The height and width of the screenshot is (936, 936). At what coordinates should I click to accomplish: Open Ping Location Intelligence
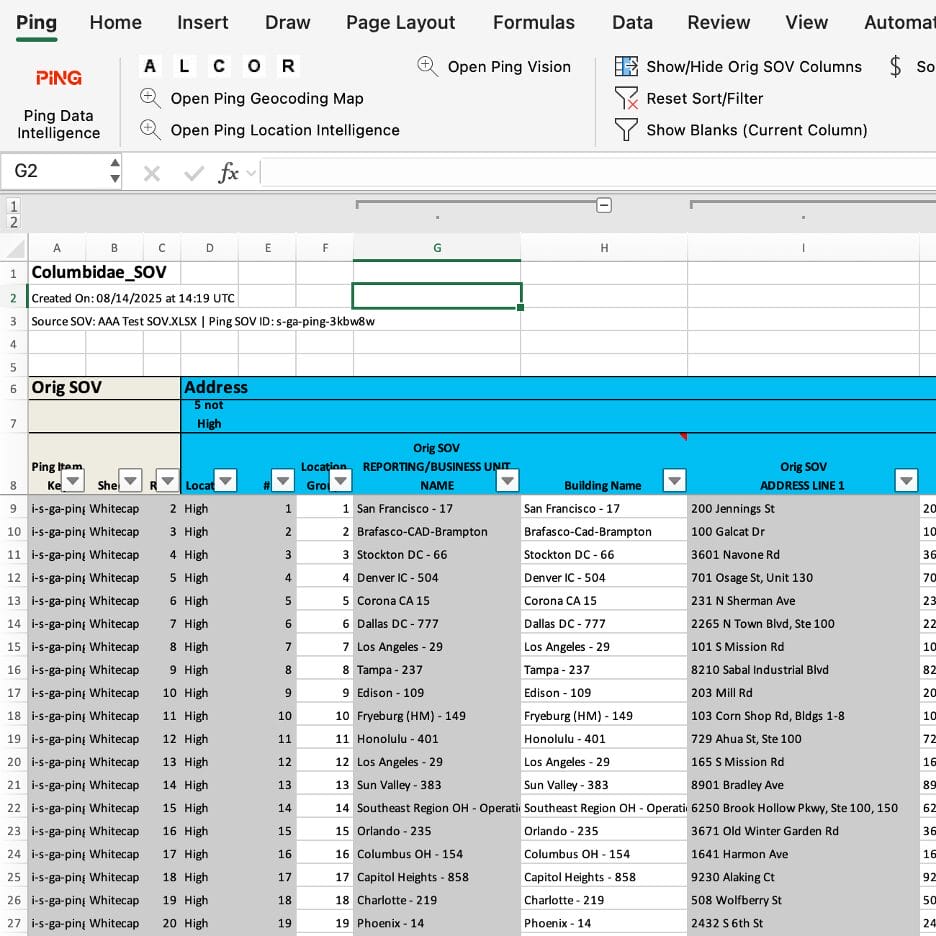(x=284, y=130)
